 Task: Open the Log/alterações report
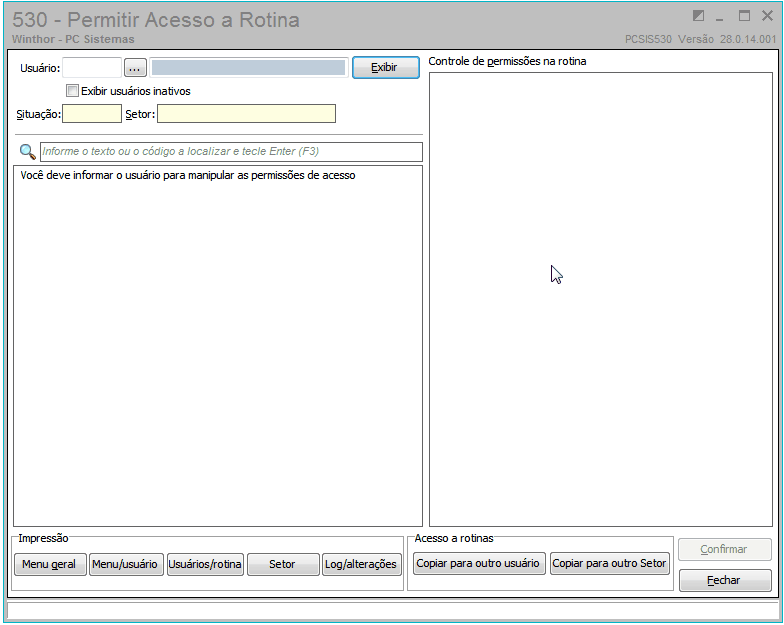click(362, 564)
